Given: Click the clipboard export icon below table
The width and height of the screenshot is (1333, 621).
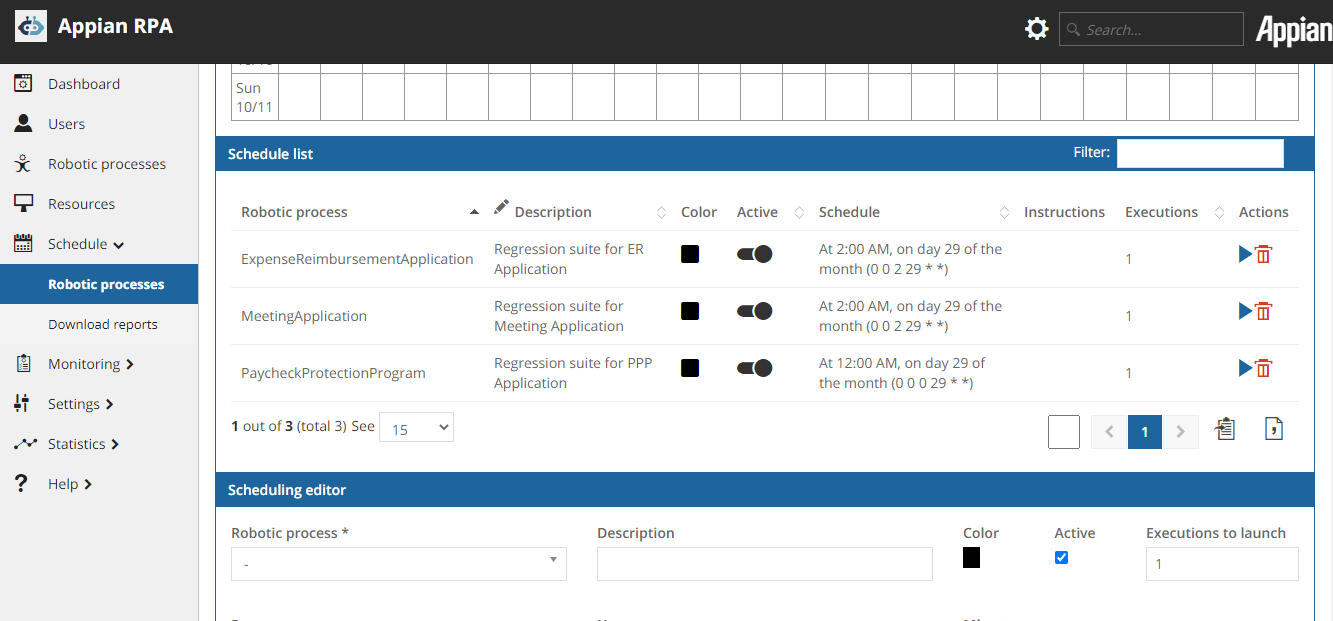Looking at the screenshot, I should [1225, 429].
